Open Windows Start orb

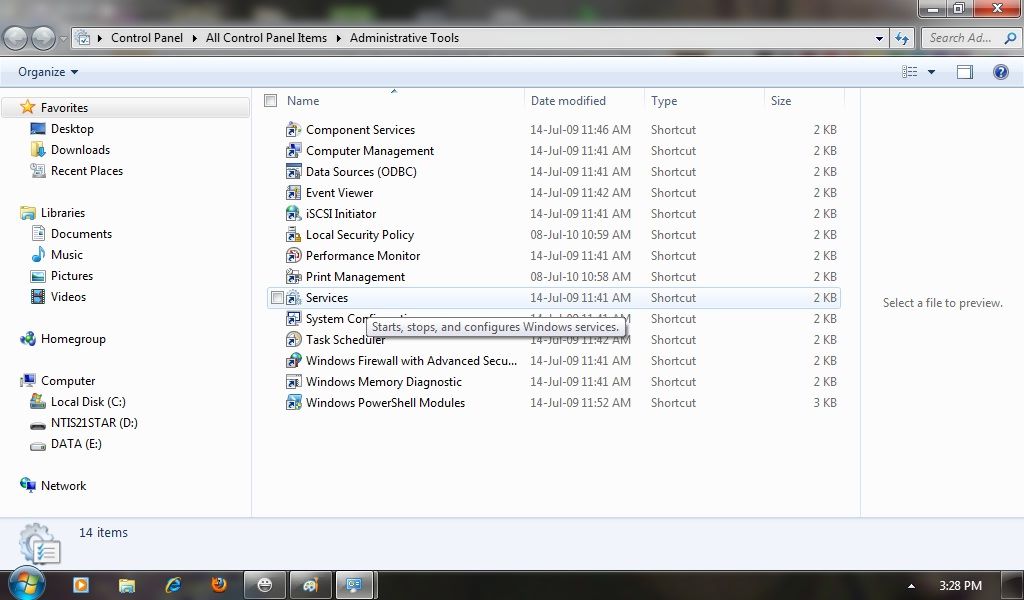27,584
